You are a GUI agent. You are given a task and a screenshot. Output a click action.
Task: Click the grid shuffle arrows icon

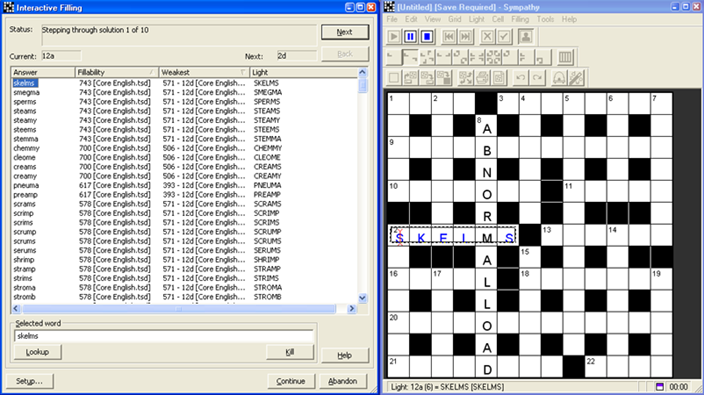click(x=466, y=78)
